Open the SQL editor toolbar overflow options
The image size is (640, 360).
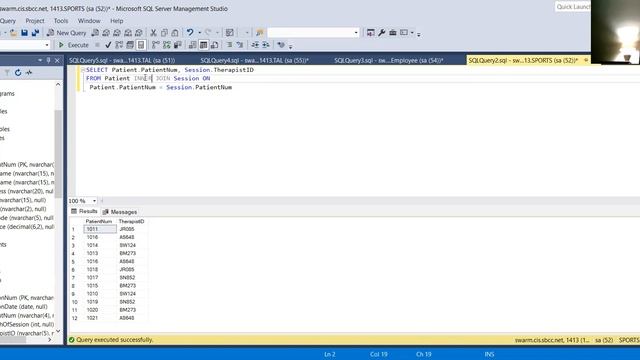point(291,46)
